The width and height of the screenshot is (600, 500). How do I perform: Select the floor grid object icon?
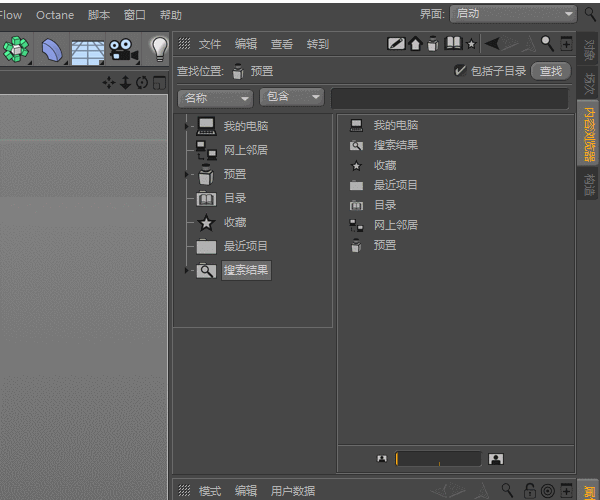[88, 52]
